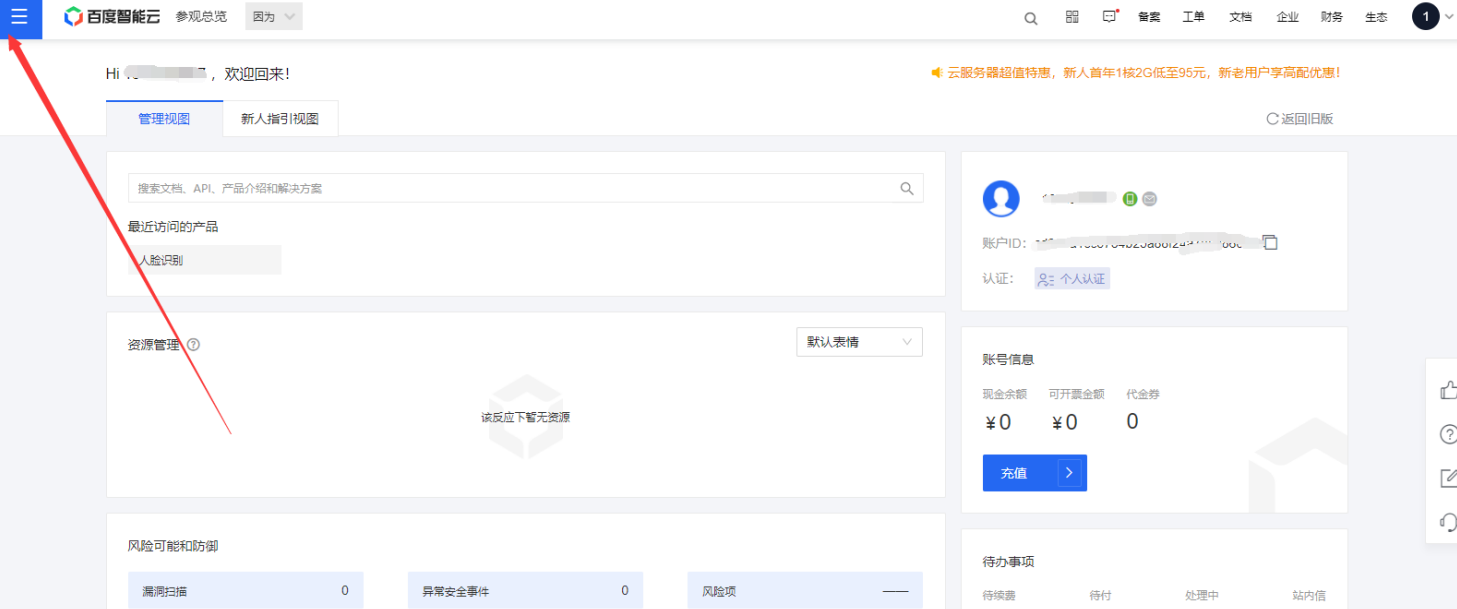The width and height of the screenshot is (1457, 609).
Task: Open the message notifications icon
Action: coord(1109,17)
